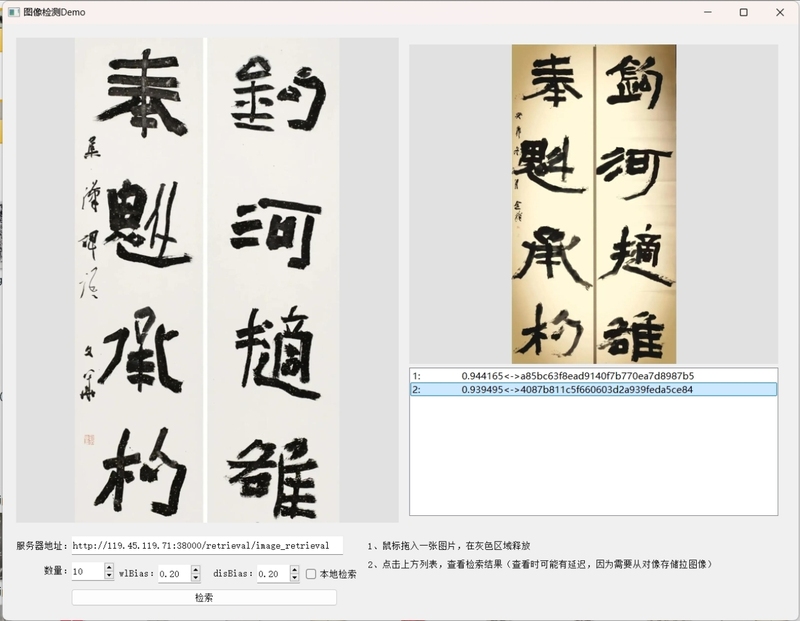The image size is (800, 621).
Task: Decrease the 数量 spinner value
Action: click(x=109, y=576)
